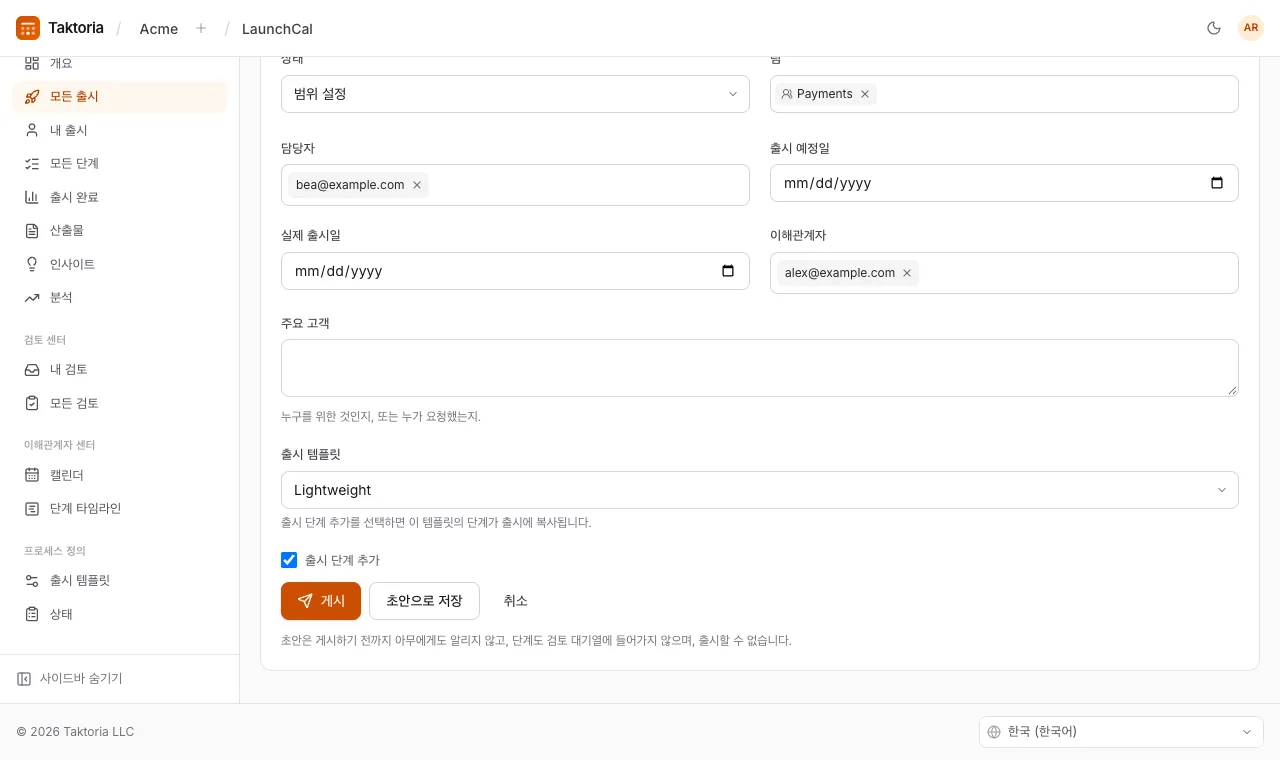Open 개요 in the sidebar
1280x760 pixels.
coord(120,63)
